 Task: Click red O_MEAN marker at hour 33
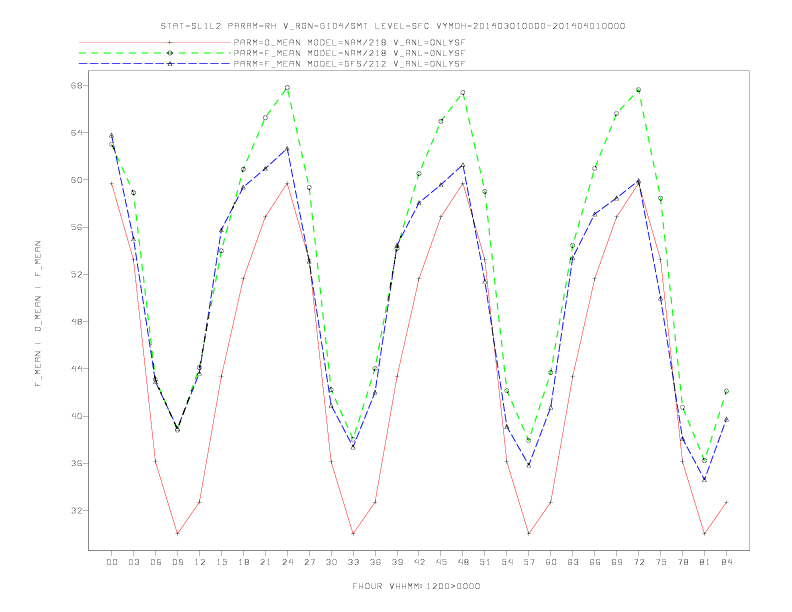click(353, 533)
